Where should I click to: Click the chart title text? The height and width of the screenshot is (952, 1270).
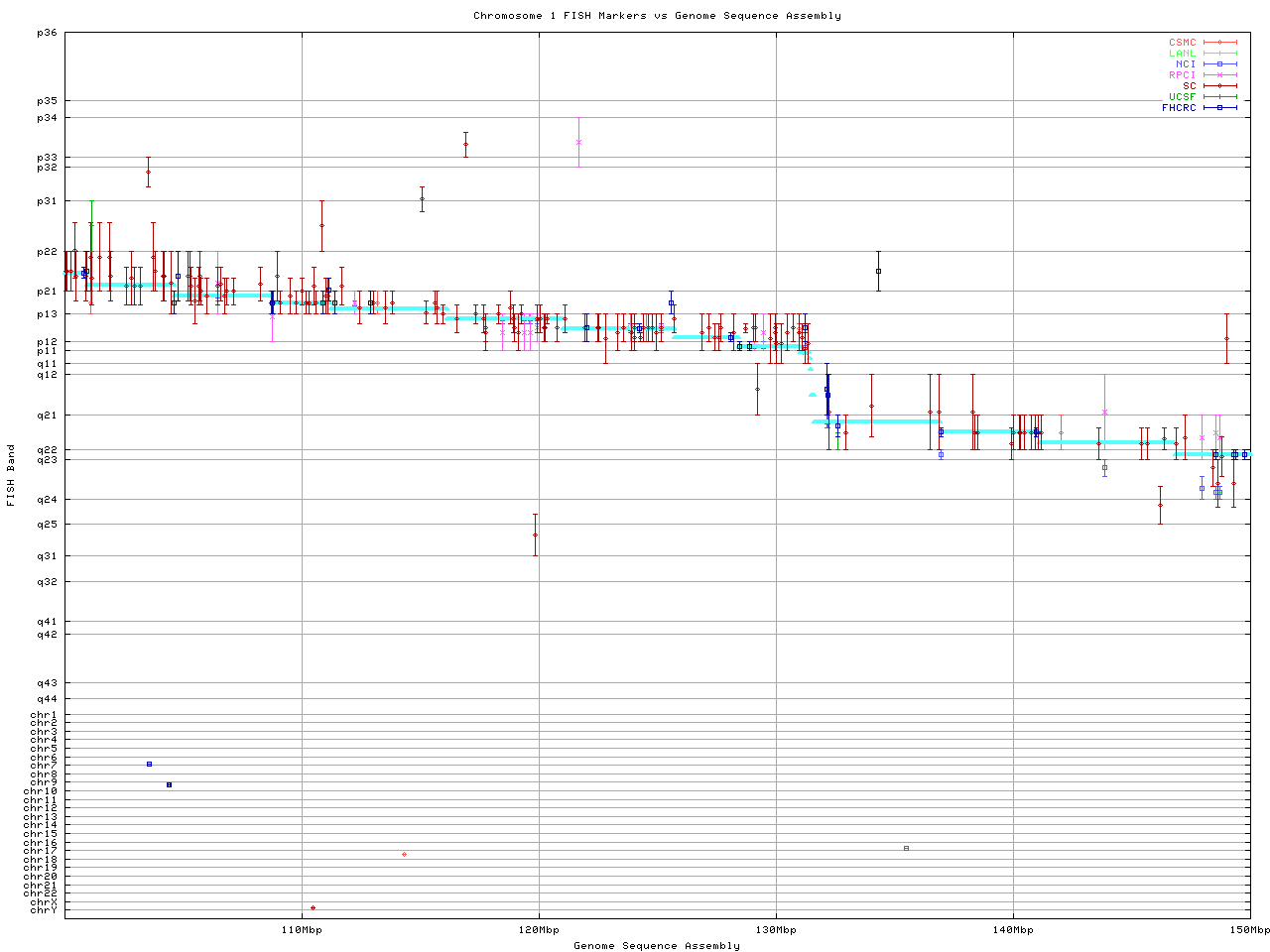657,16
